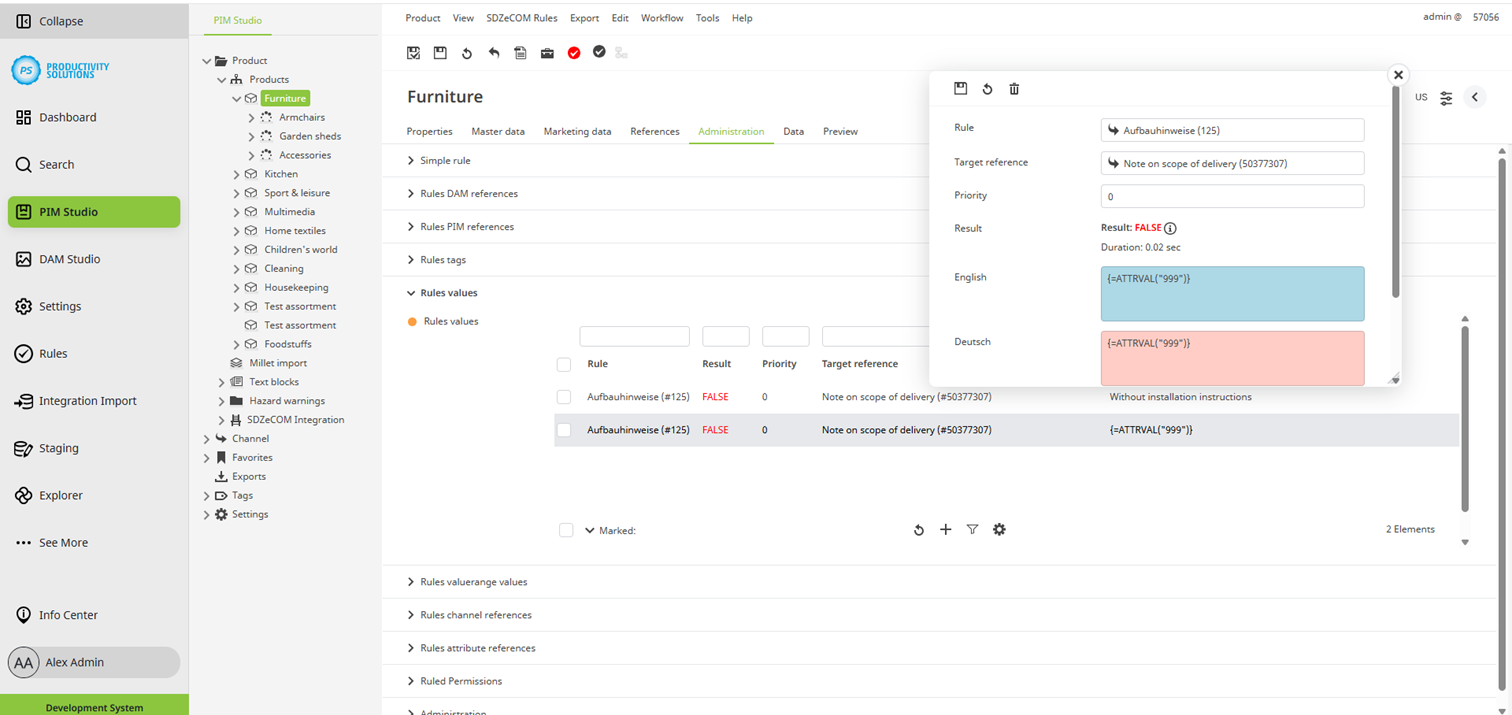The image size is (1512, 715).
Task: Click the save icon in rule popup
Action: pyautogui.click(x=960, y=89)
